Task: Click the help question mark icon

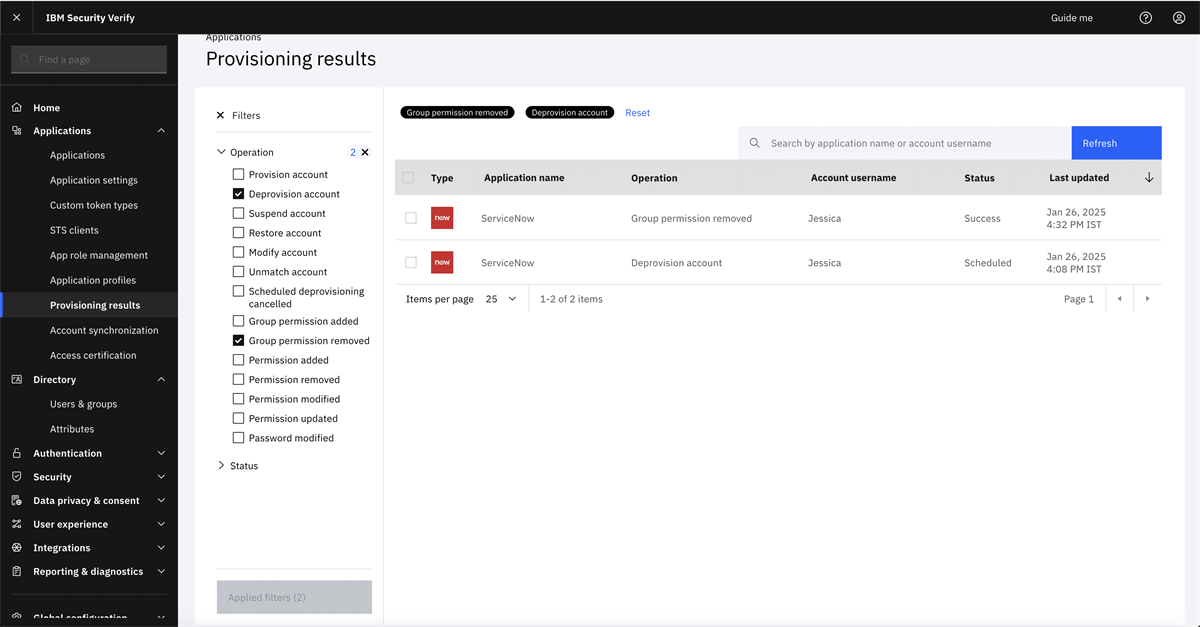Action: (x=1146, y=18)
